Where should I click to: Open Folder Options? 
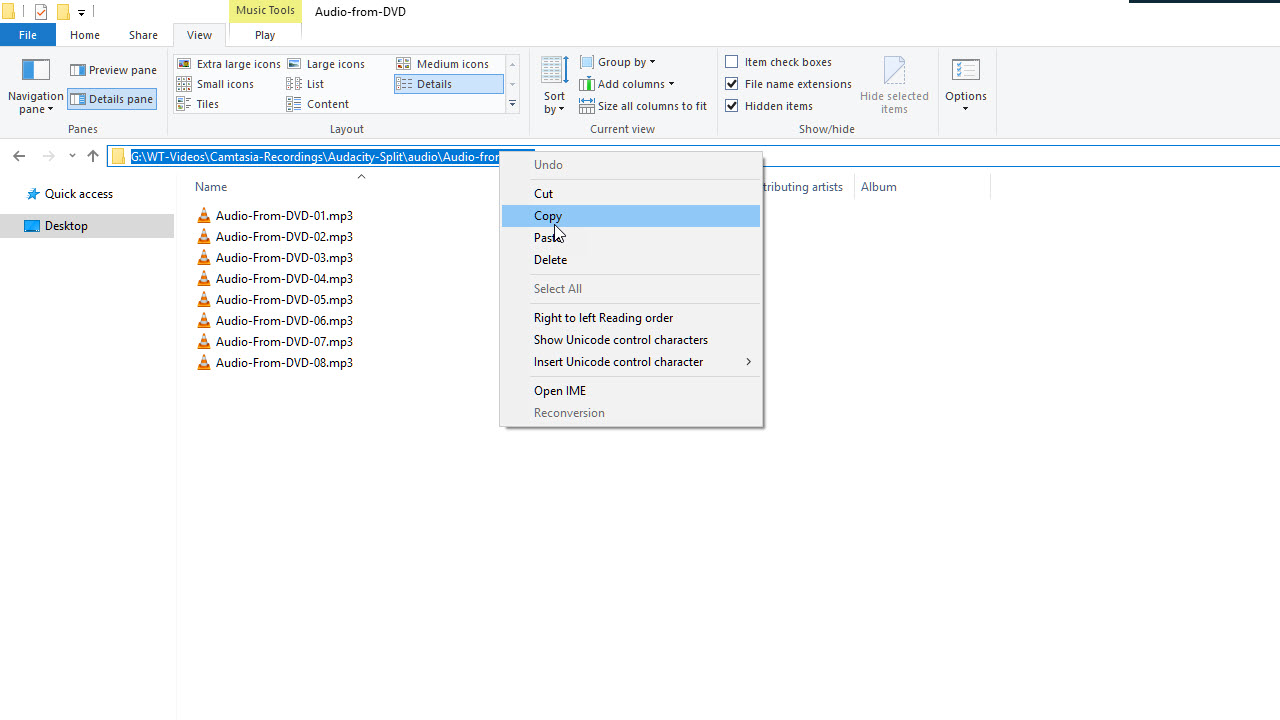(x=966, y=85)
